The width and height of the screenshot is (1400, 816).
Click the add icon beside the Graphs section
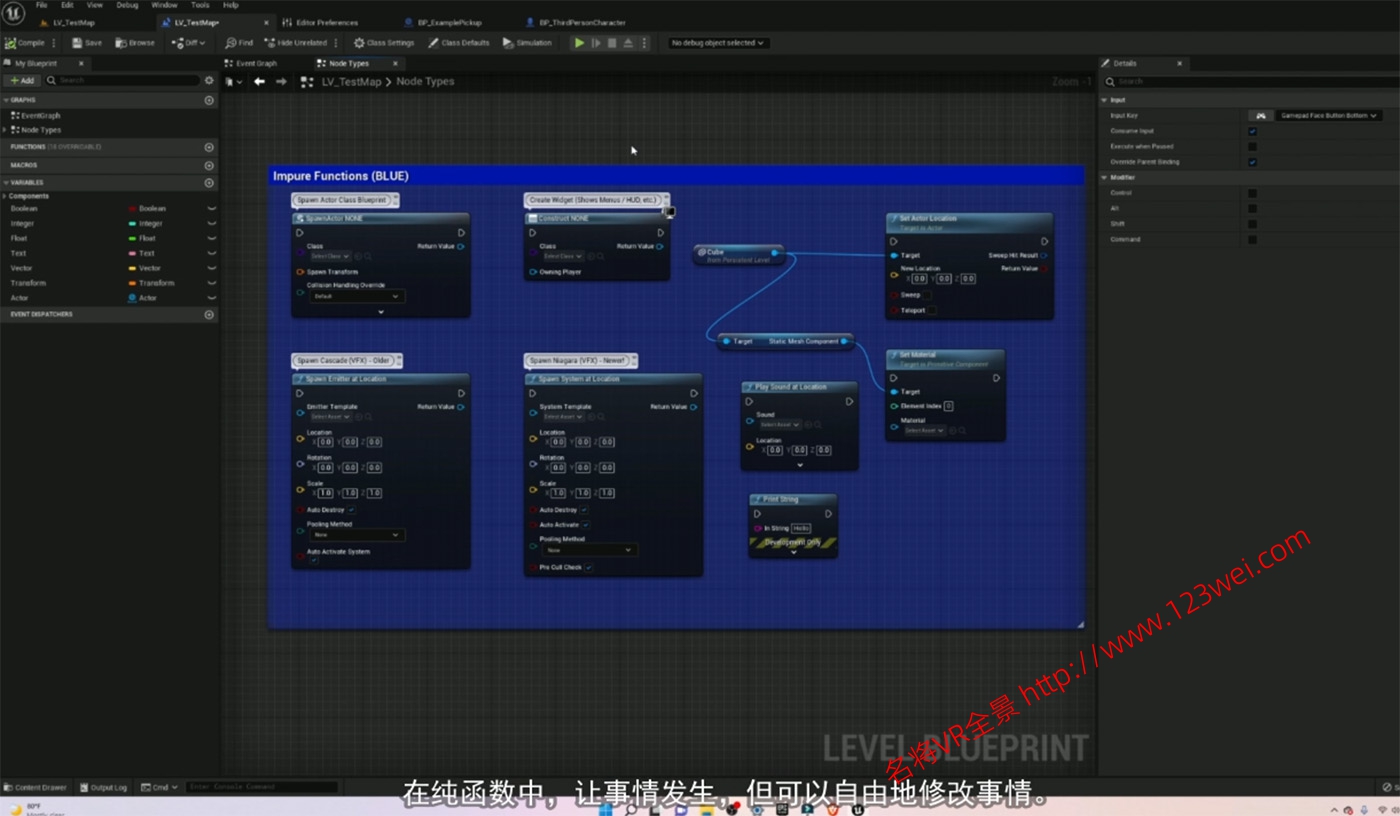(209, 100)
